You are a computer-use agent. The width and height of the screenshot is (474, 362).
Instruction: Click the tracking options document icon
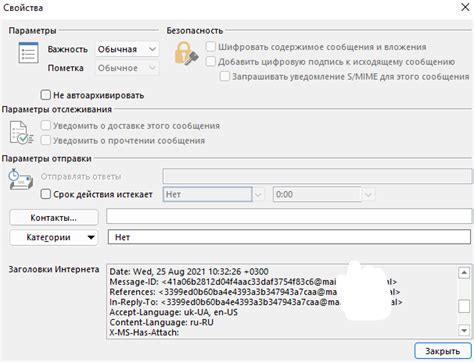click(21, 133)
